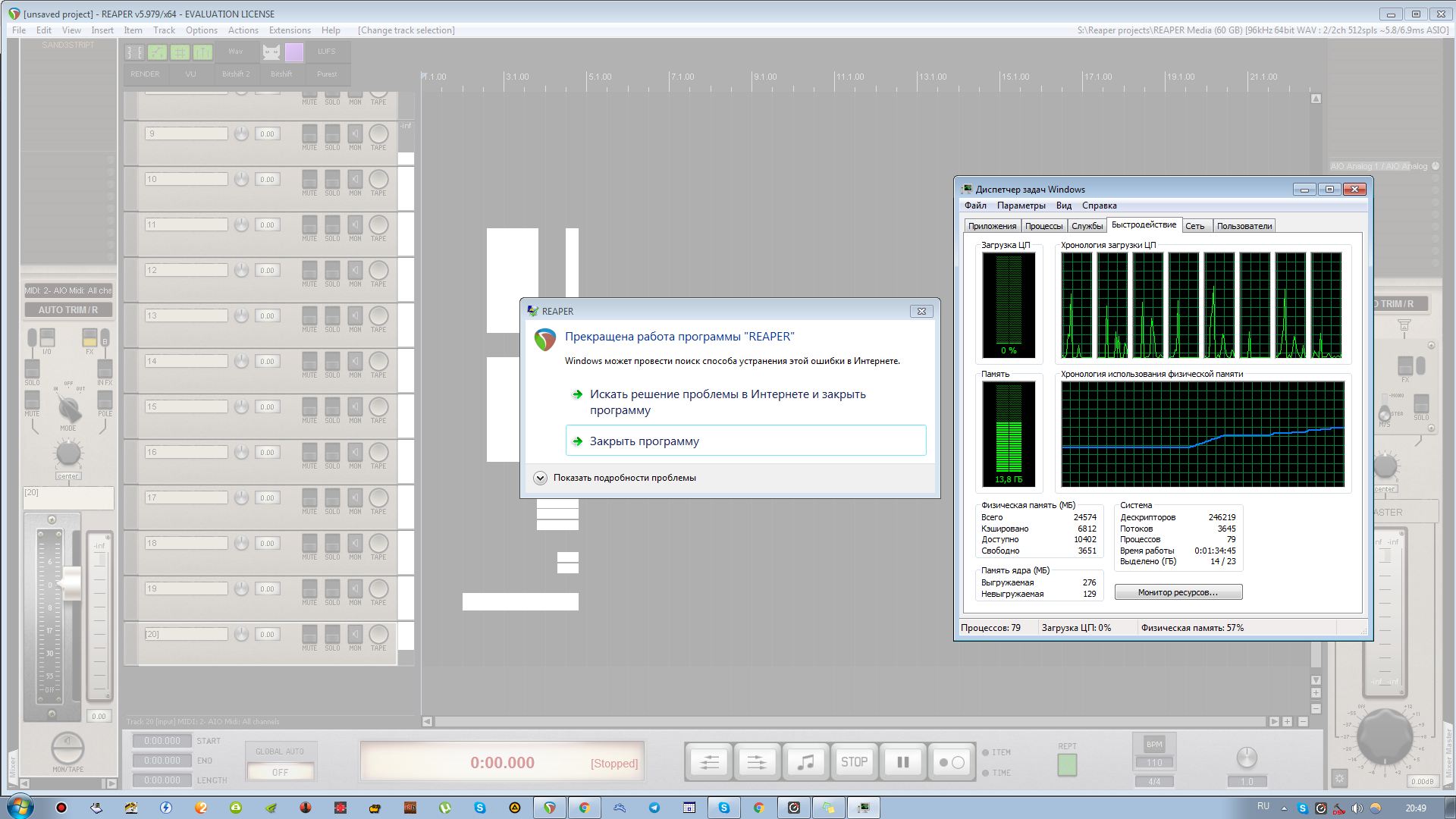Screen dimensions: 1456x819
Task: Open Параметры menu in Task Manager
Action: (x=1021, y=206)
